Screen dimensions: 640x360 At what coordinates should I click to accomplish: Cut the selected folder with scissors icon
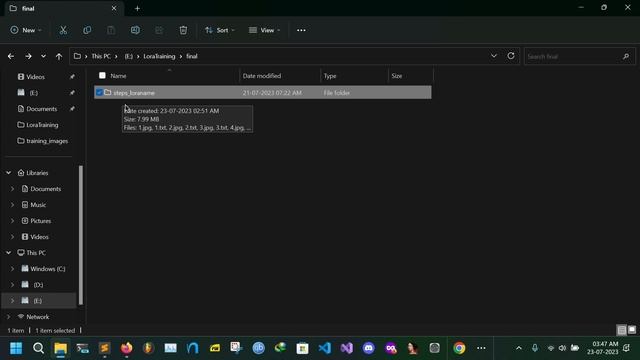coord(63,30)
